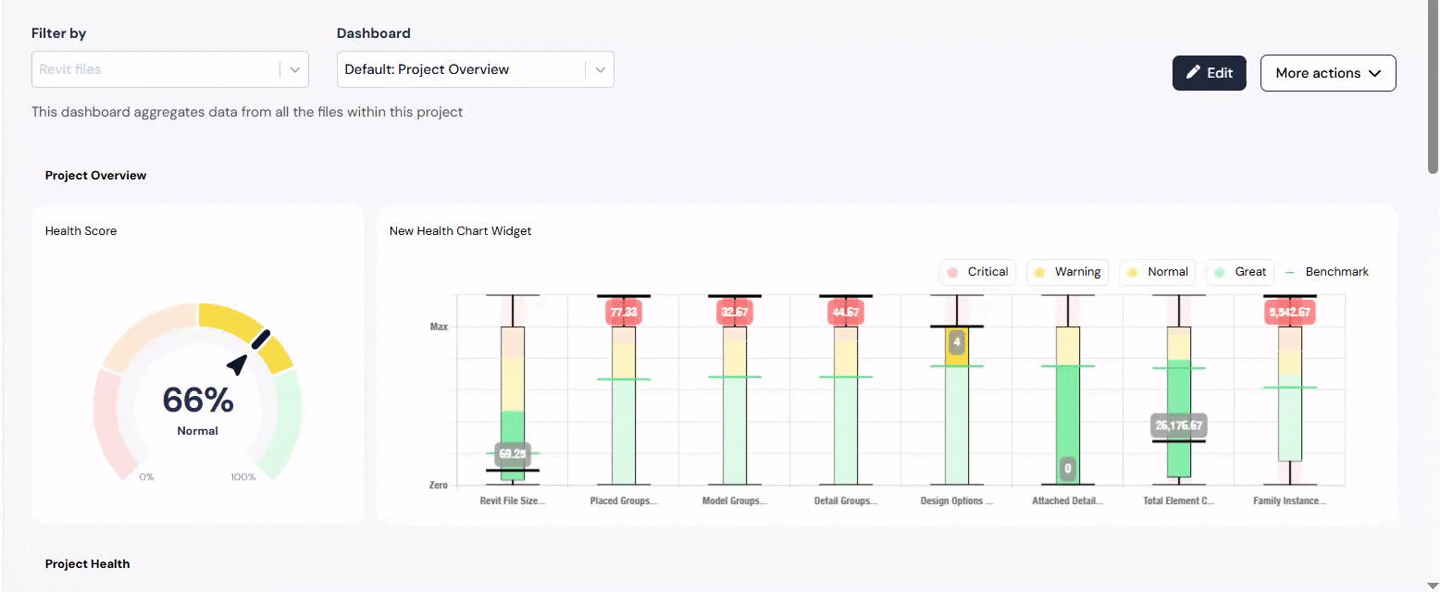Viewport: 1440px width, 592px height.
Task: Click the 44.67 Detail Groups value label
Action: (x=845, y=313)
